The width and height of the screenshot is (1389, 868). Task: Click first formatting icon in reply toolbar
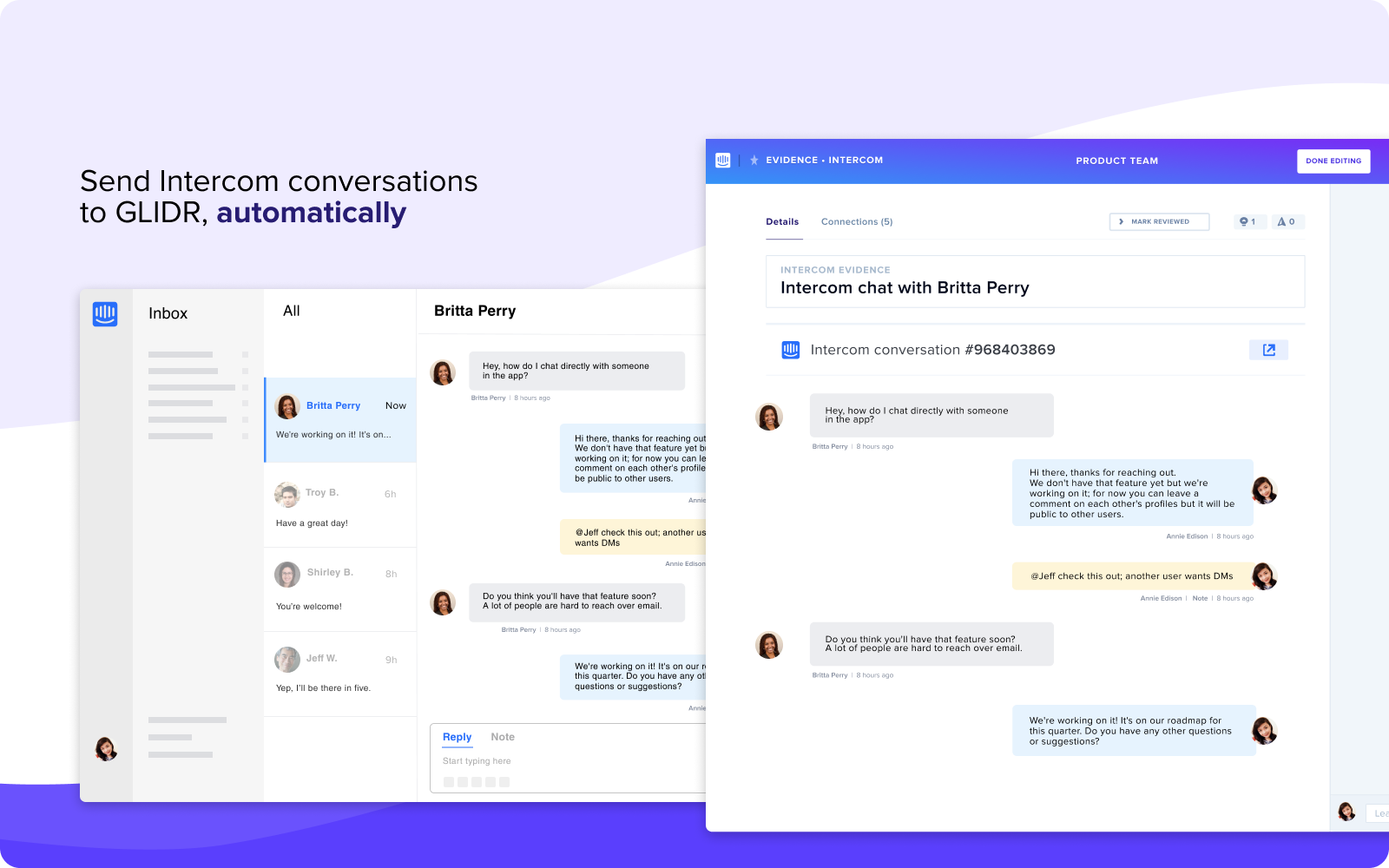[449, 782]
